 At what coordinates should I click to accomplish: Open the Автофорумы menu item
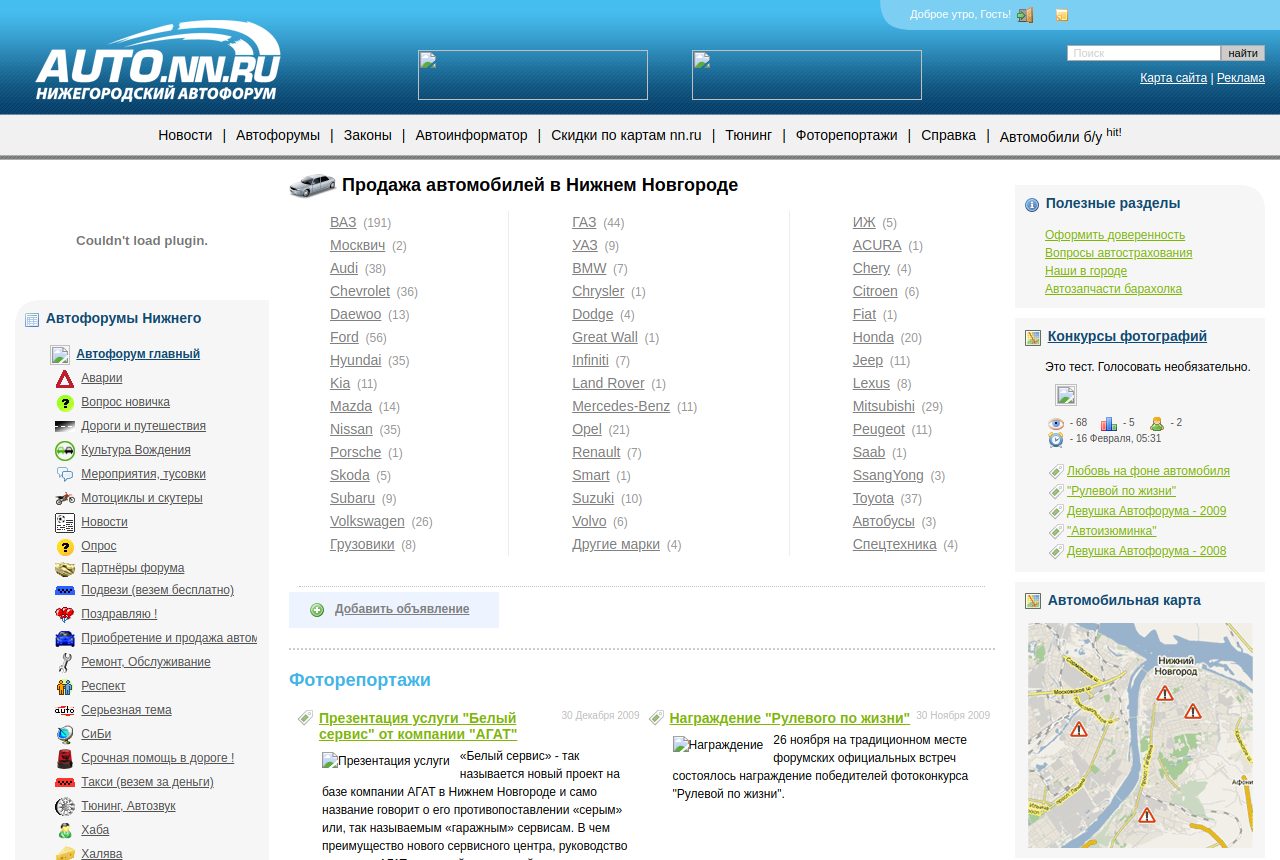pyautogui.click(x=278, y=135)
